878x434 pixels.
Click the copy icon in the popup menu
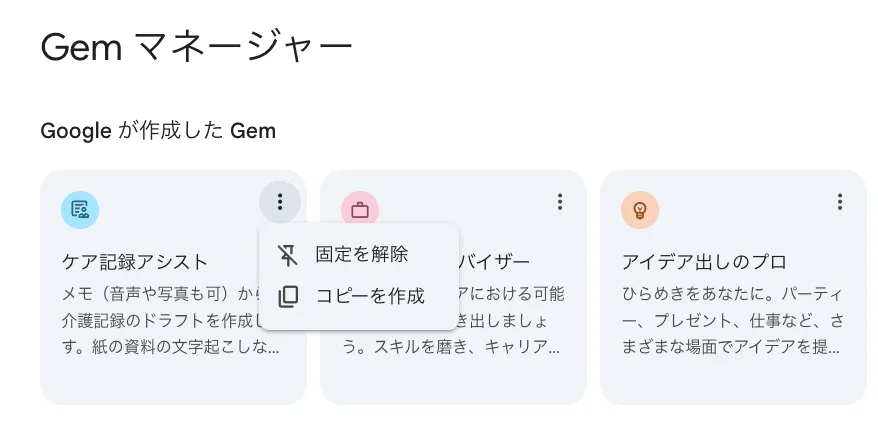click(288, 296)
